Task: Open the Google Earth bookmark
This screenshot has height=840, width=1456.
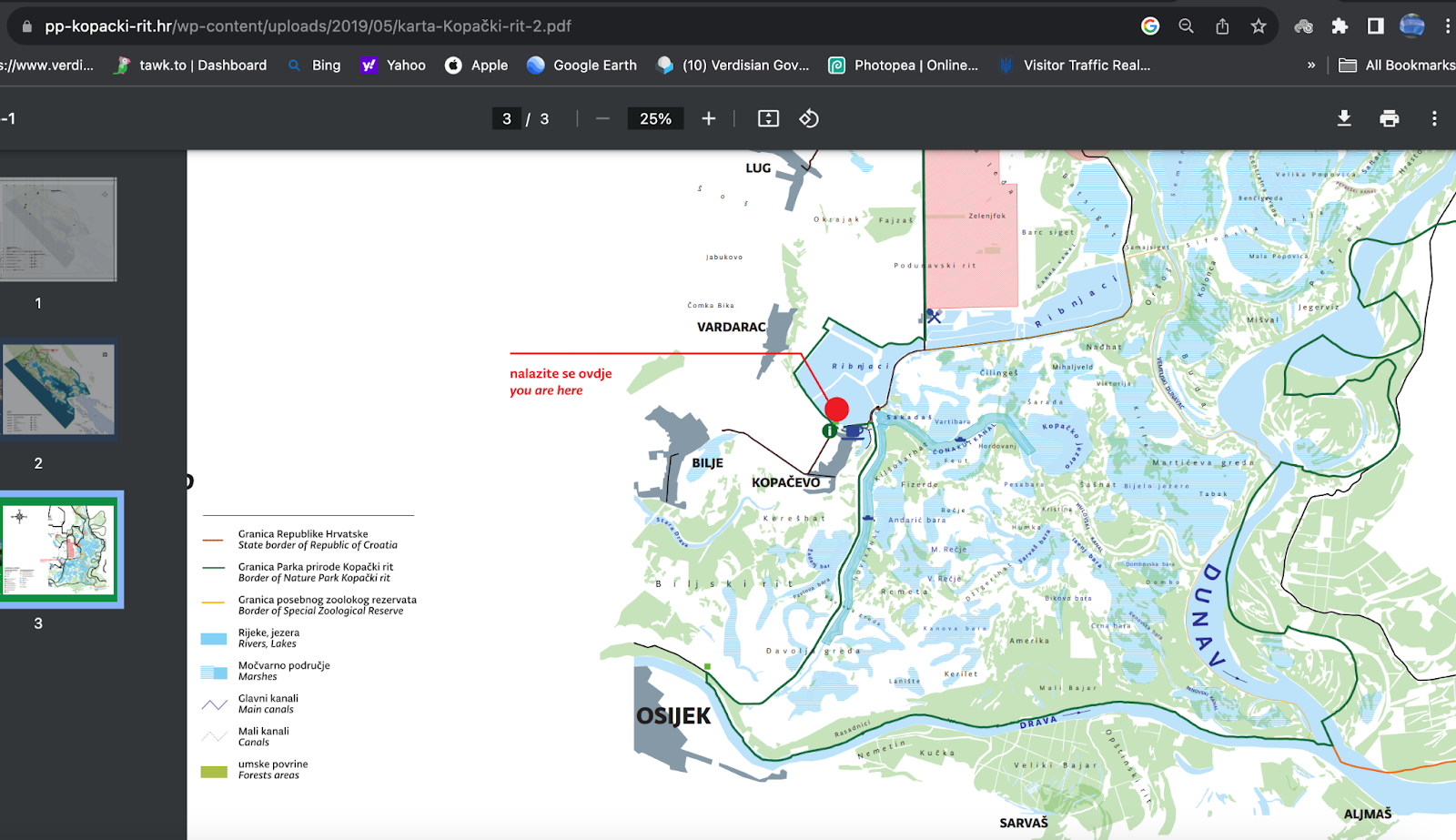Action: 581,66
